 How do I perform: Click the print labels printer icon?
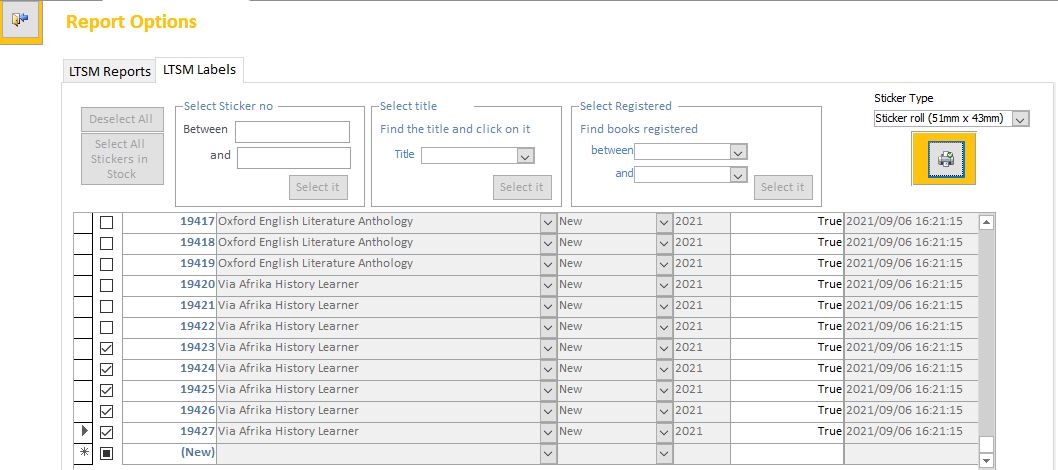tap(943, 158)
